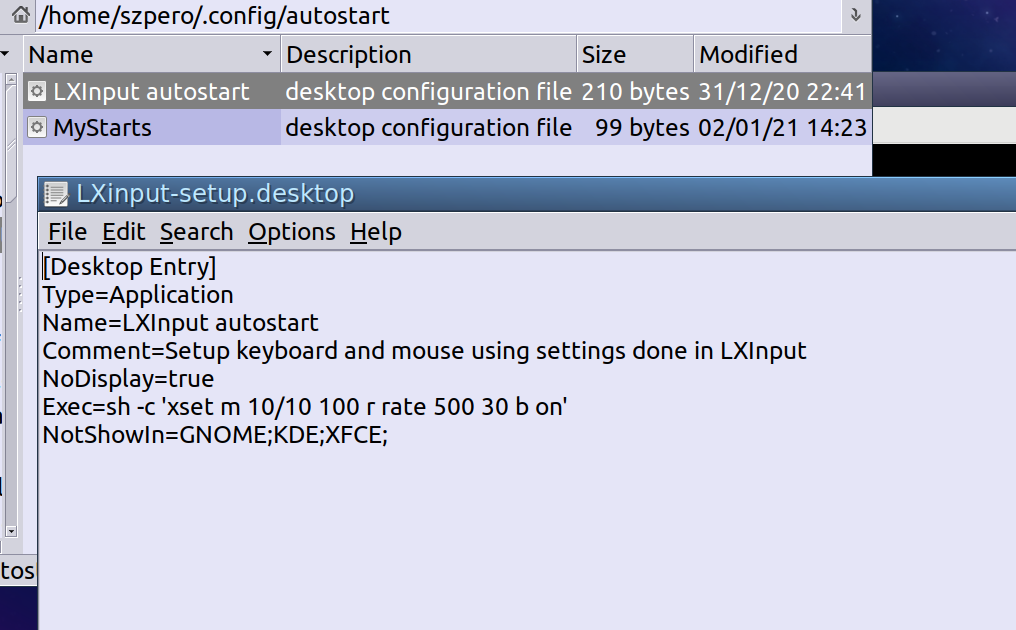
Task: Sort files by Modified column
Action: (x=782, y=54)
